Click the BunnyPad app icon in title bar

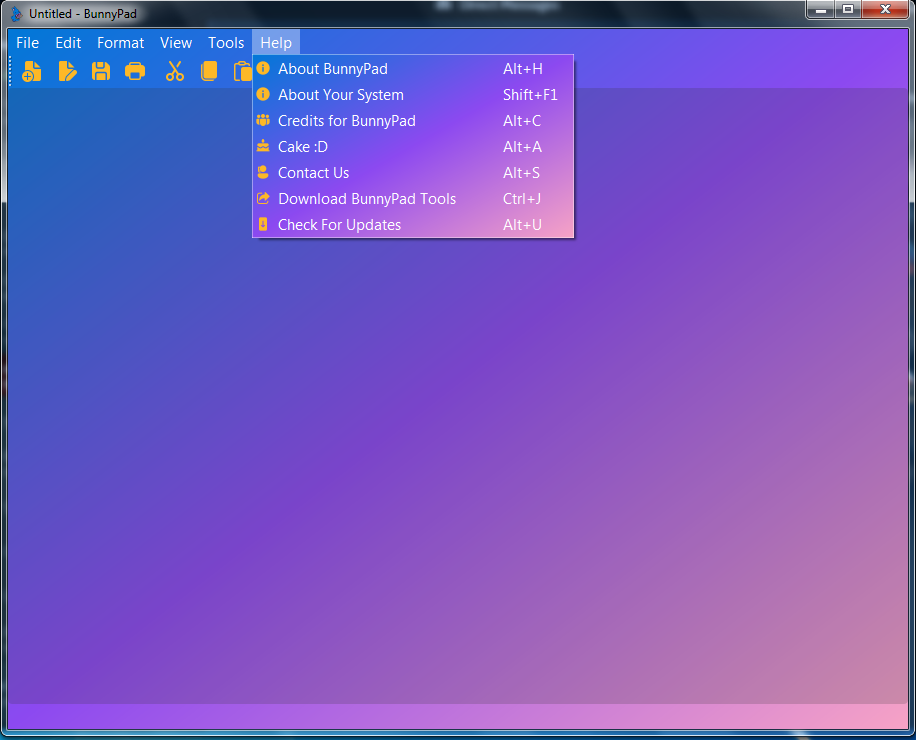pos(16,13)
